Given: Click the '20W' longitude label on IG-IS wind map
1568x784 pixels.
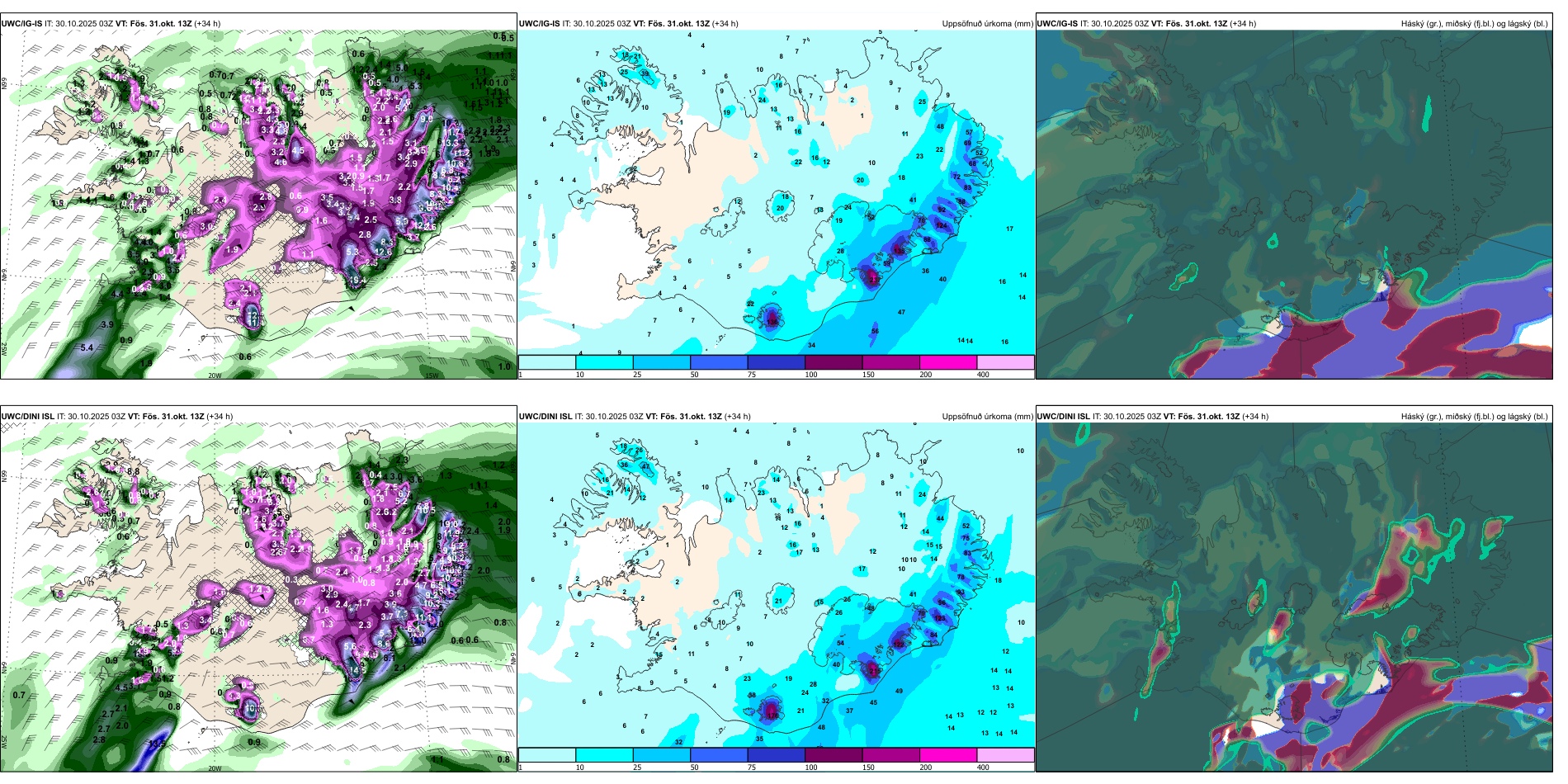Looking at the screenshot, I should click(x=215, y=375).
